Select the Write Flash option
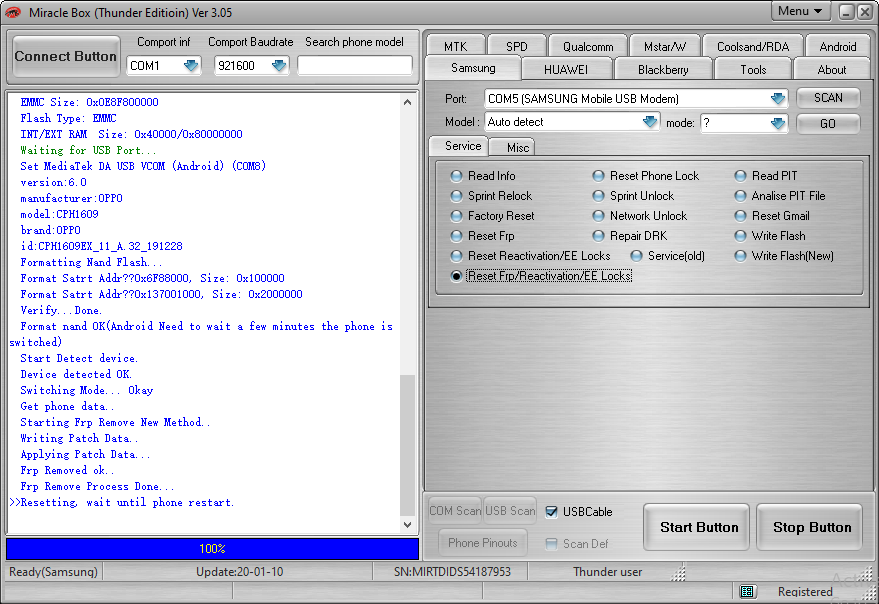Image resolution: width=879 pixels, height=604 pixels. [770, 236]
